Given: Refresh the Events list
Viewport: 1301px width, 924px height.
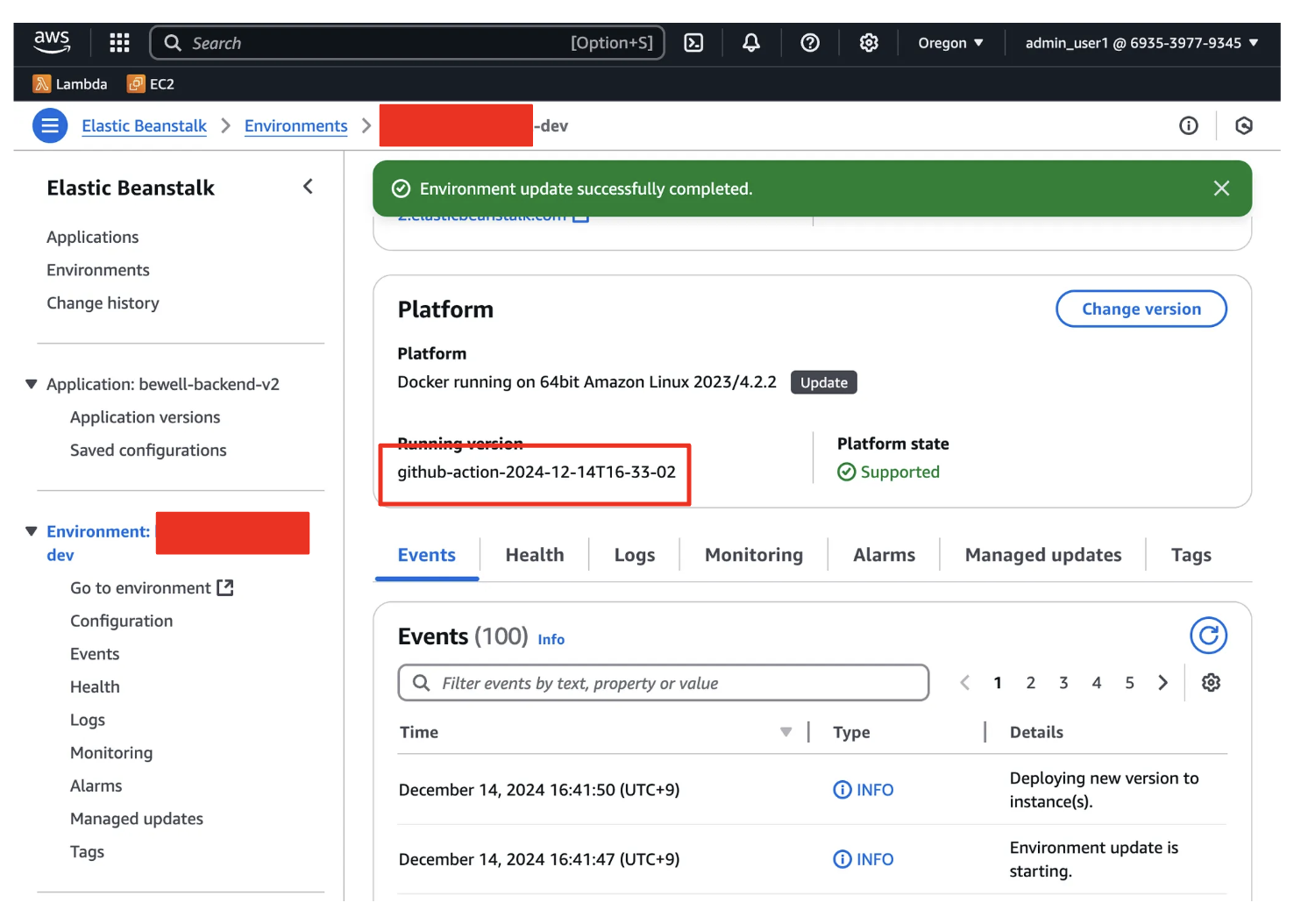Looking at the screenshot, I should click(1208, 636).
